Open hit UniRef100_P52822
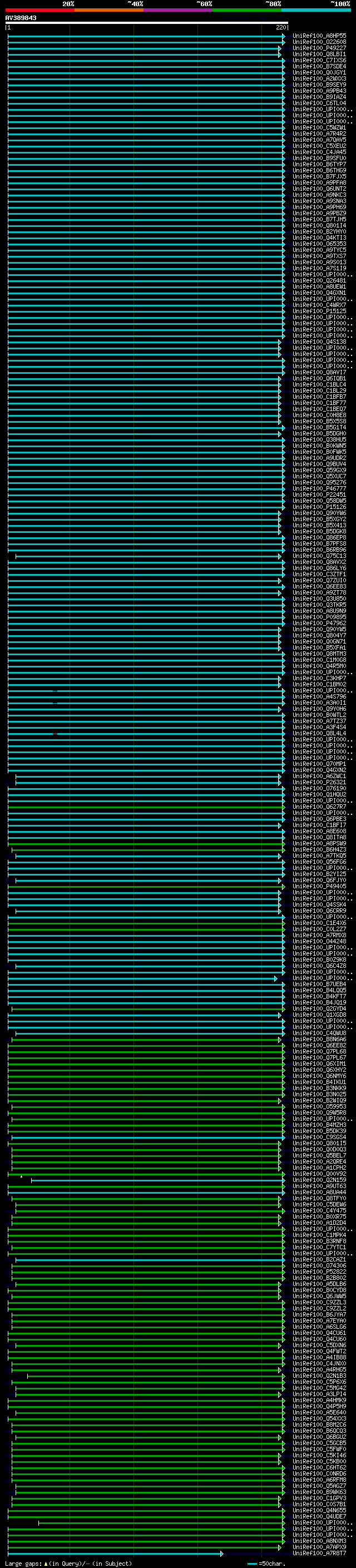The image size is (356, 1568). click(319, 1272)
